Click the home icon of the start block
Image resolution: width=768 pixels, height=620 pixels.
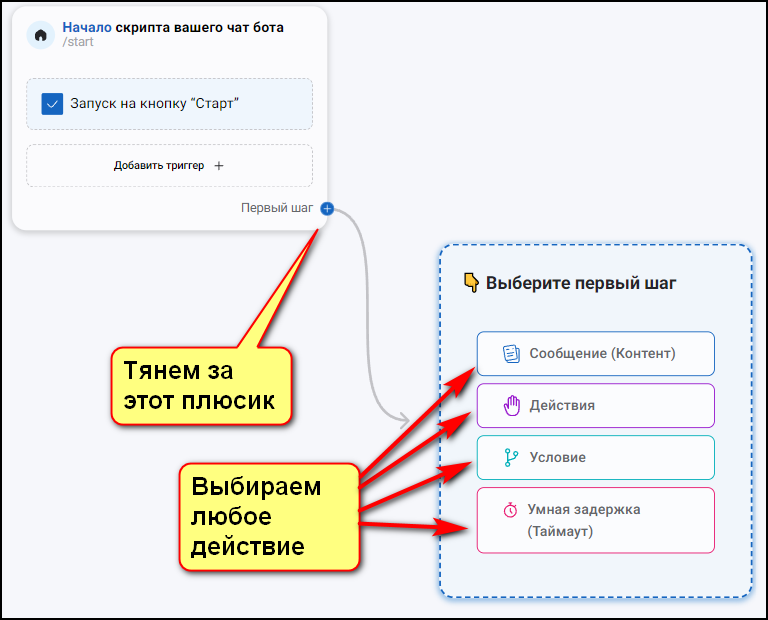click(x=41, y=35)
